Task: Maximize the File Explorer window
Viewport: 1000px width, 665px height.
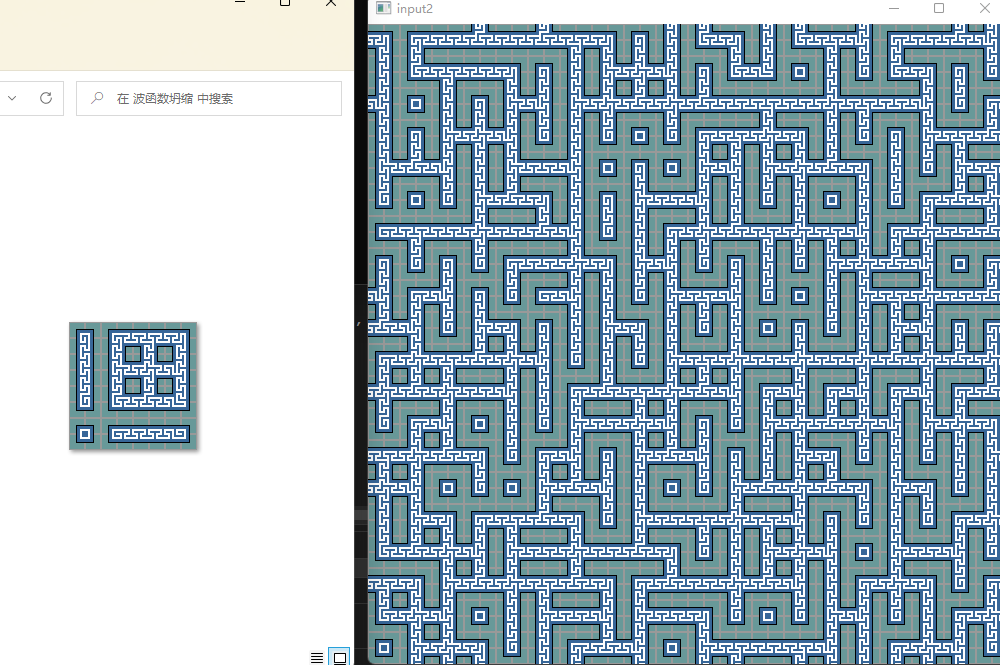Action: (285, 4)
